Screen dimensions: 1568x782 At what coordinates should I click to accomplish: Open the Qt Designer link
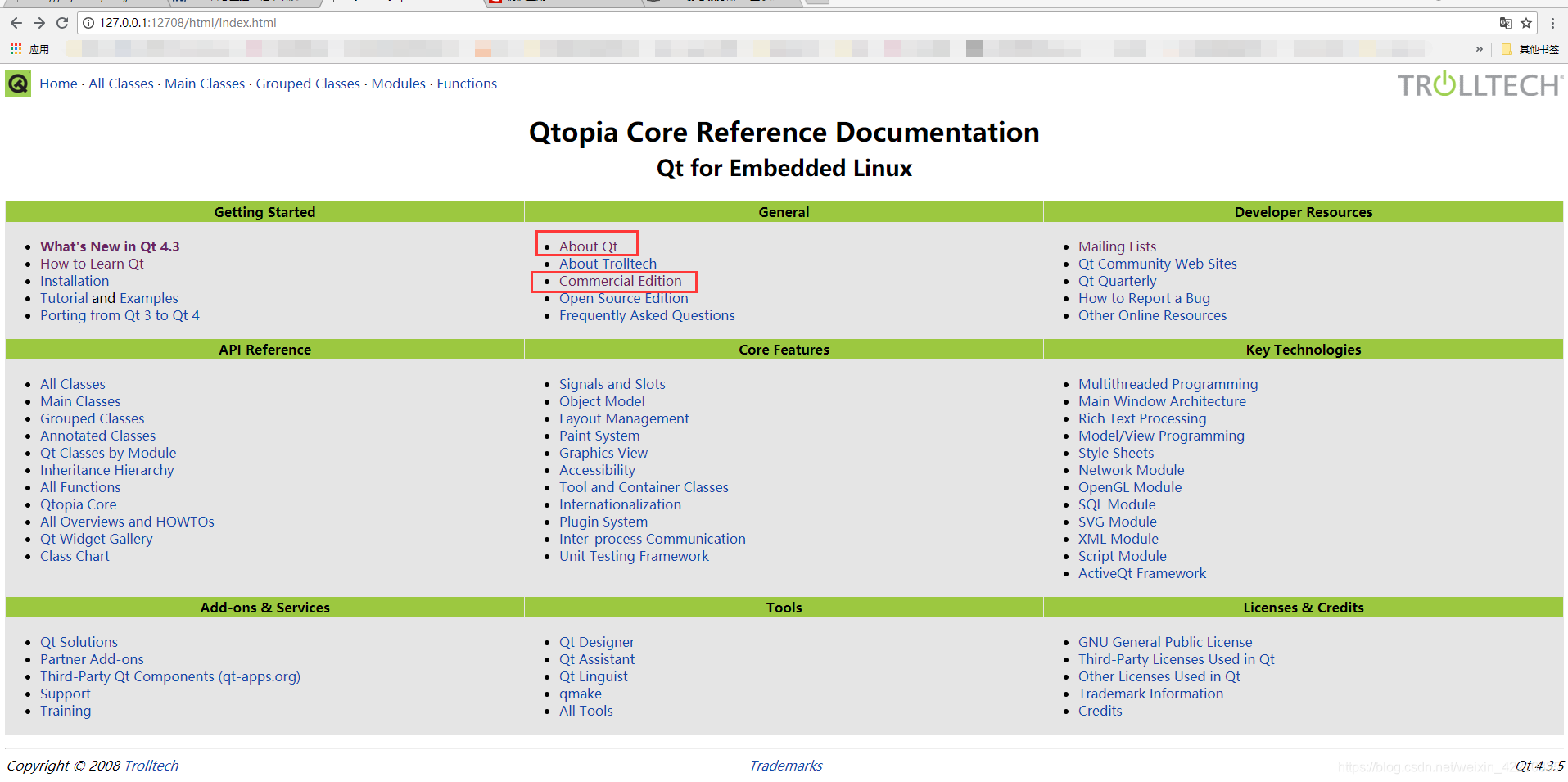click(x=596, y=642)
